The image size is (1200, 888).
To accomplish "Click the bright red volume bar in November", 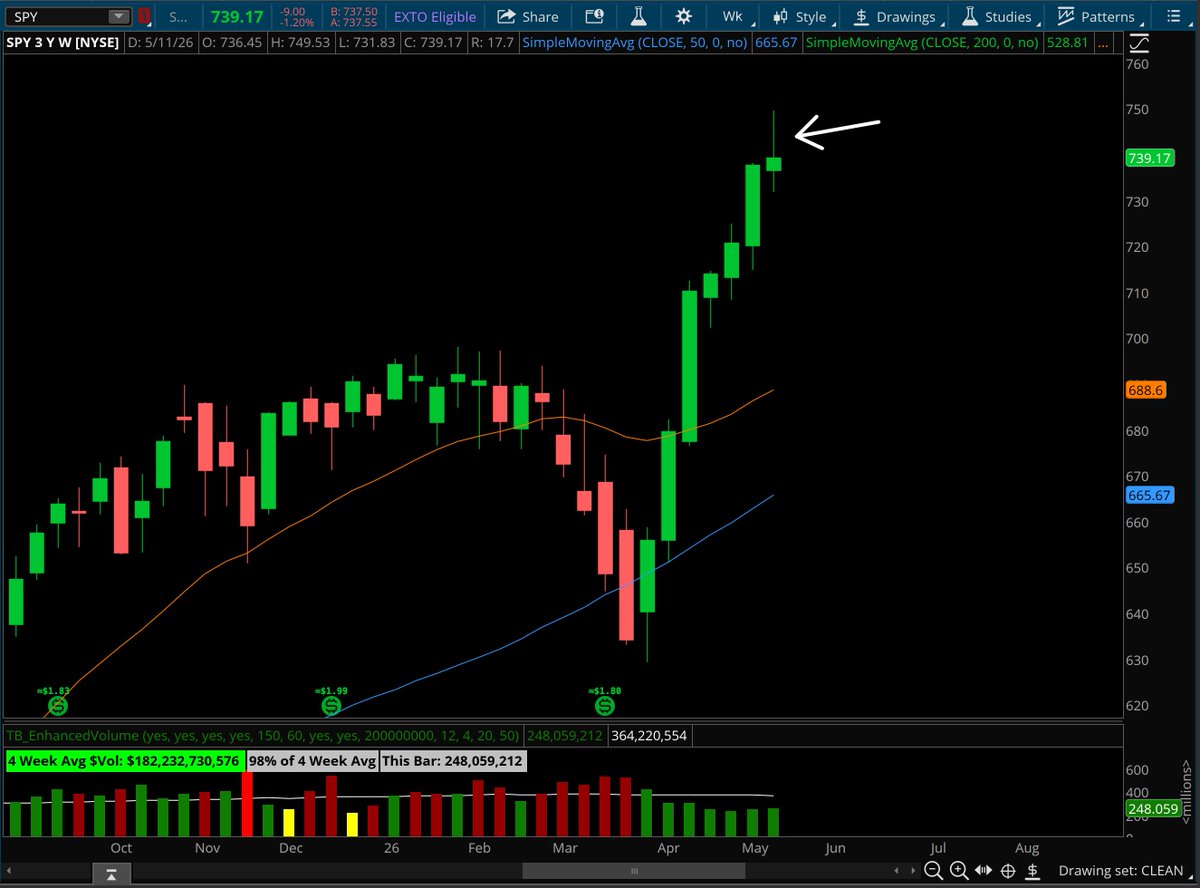I will pyautogui.click(x=246, y=804).
